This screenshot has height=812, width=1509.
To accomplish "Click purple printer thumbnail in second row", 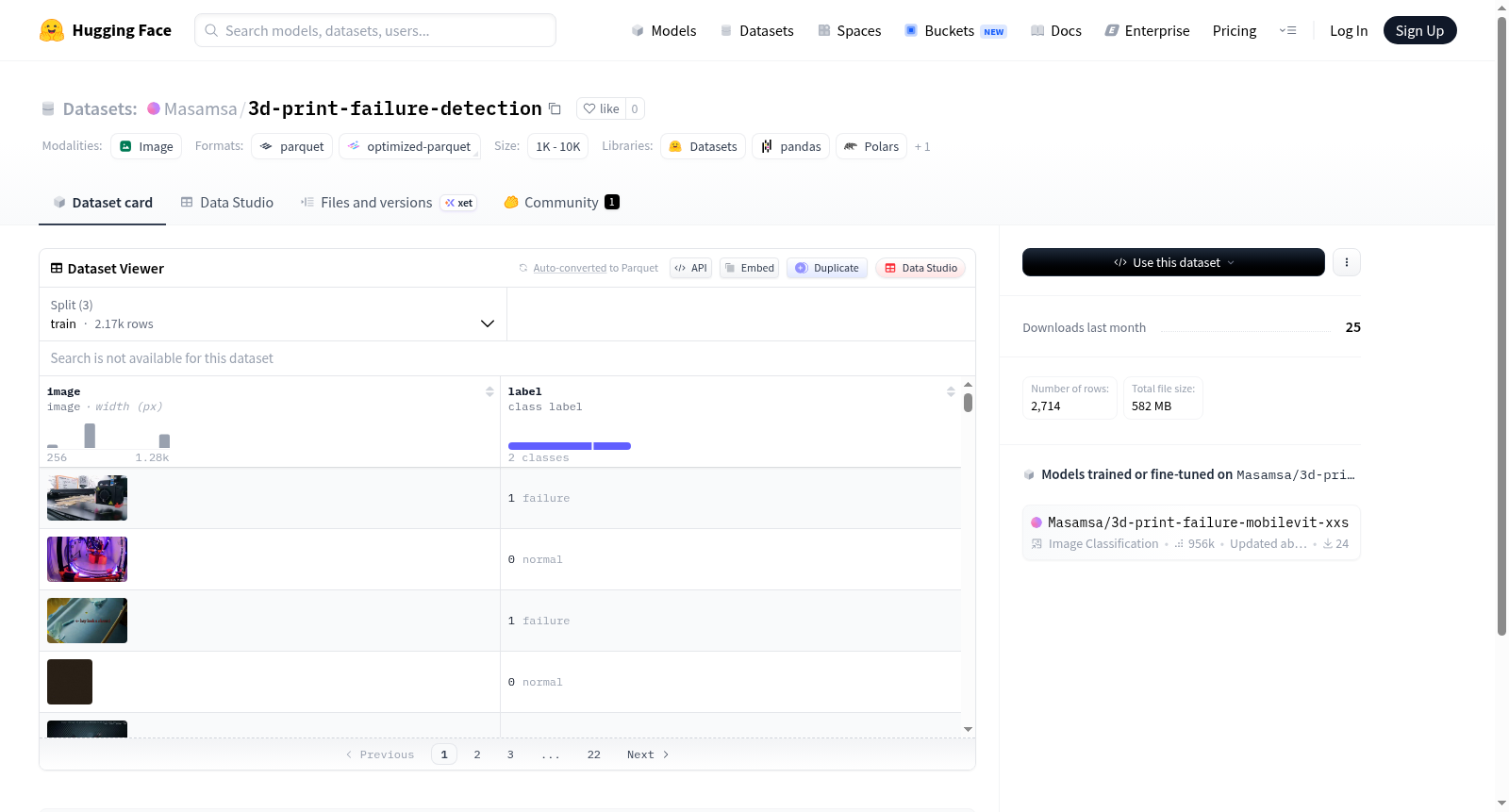I will [x=87, y=559].
